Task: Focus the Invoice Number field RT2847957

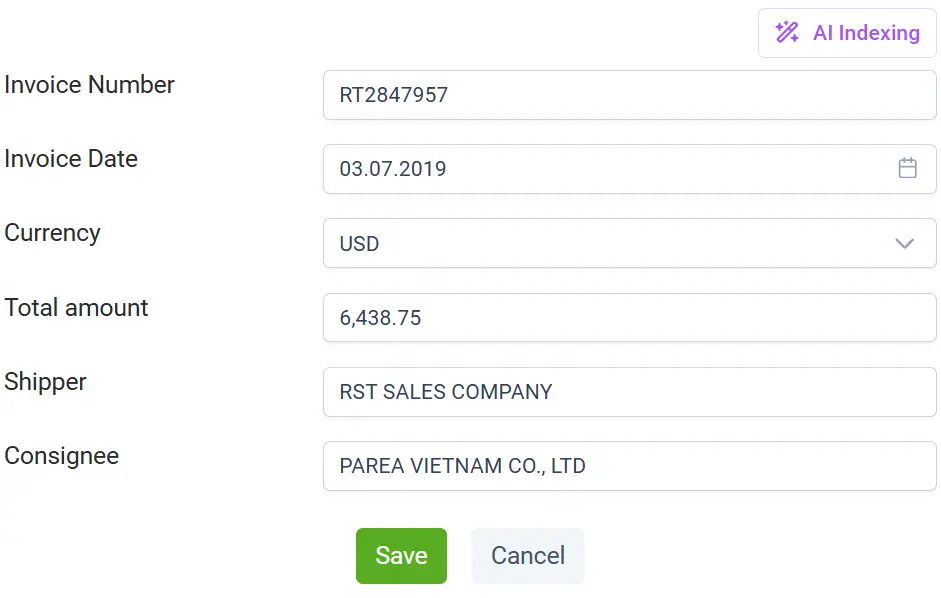Action: (x=629, y=95)
